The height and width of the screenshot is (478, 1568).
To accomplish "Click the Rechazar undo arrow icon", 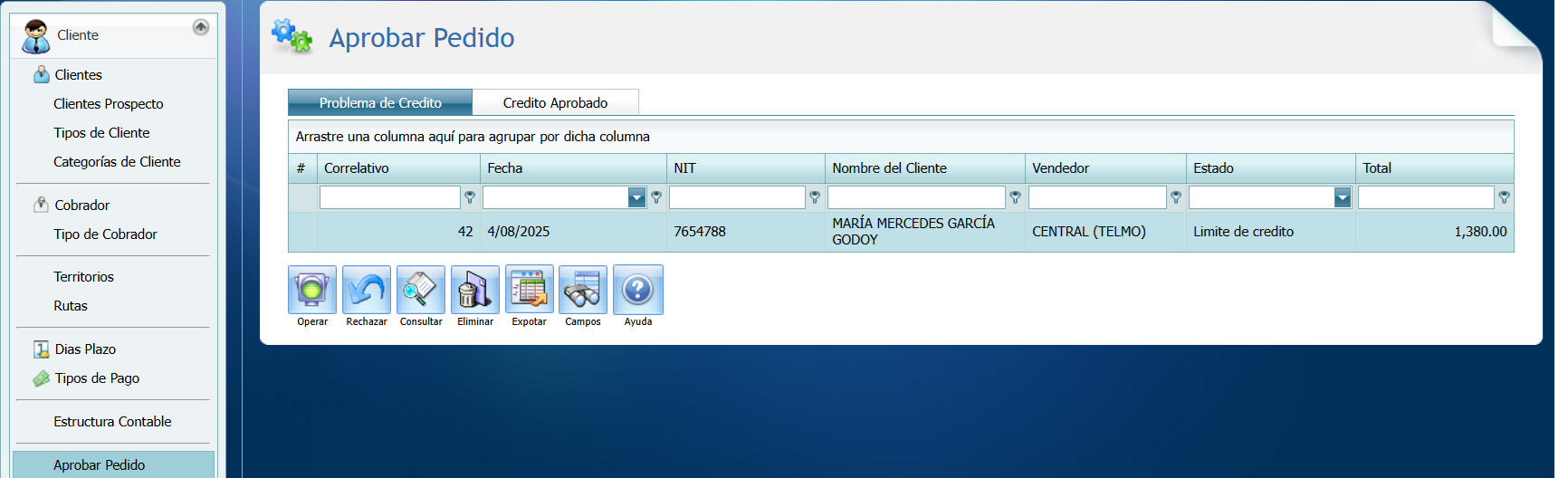I will [367, 290].
